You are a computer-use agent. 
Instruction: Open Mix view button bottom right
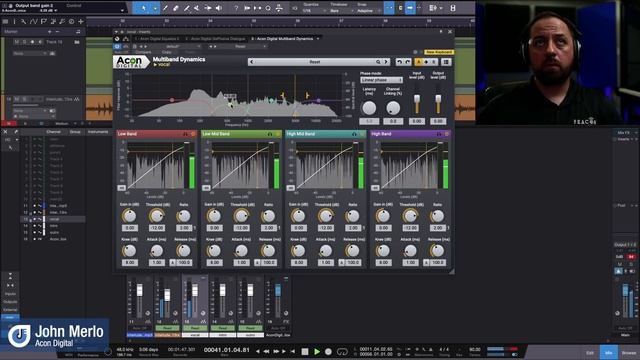(x=609, y=353)
